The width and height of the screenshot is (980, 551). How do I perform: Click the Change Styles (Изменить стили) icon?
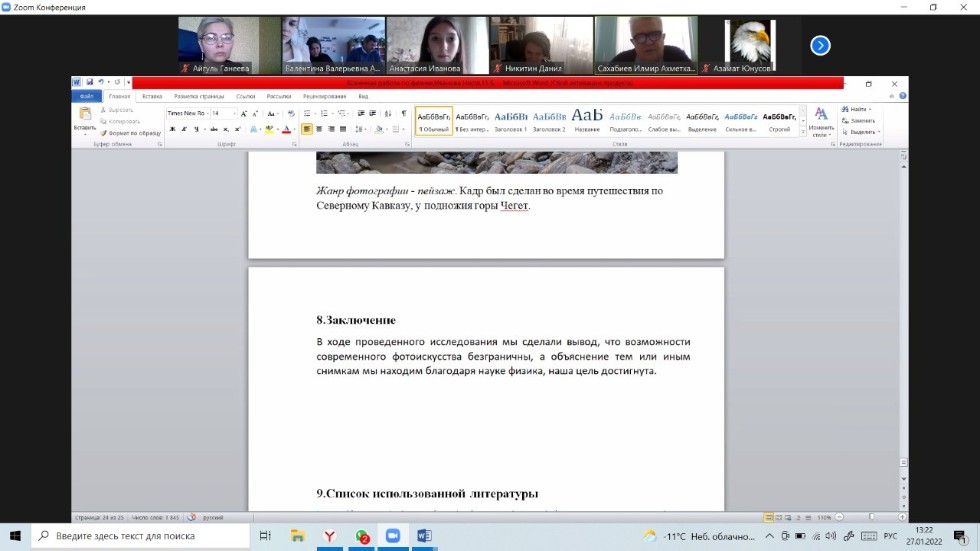[x=821, y=118]
